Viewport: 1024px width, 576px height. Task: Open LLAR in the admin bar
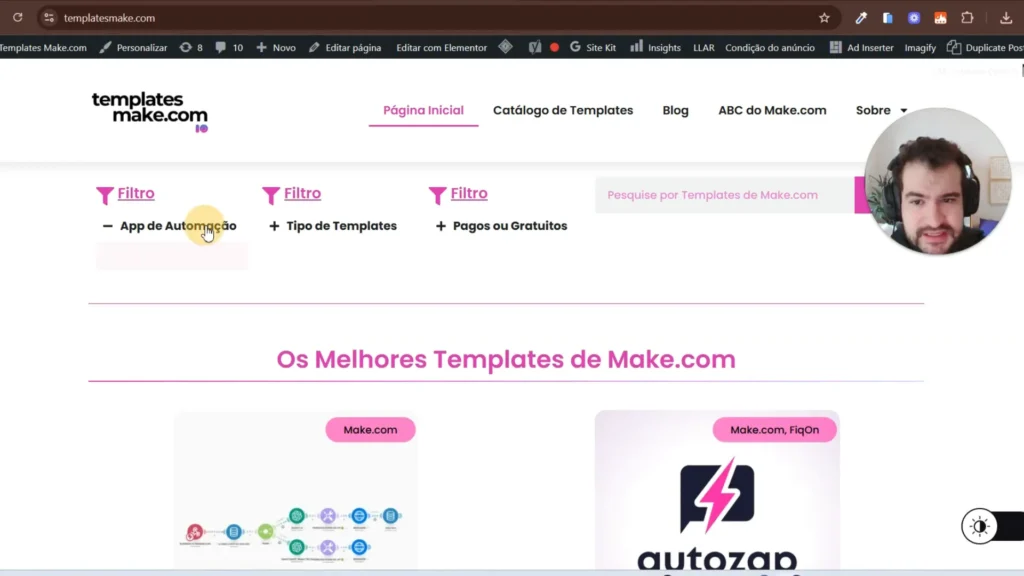tap(703, 48)
